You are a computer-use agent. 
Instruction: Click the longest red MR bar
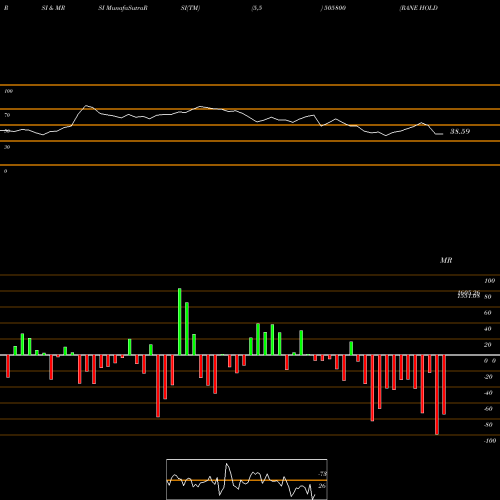coord(437,395)
